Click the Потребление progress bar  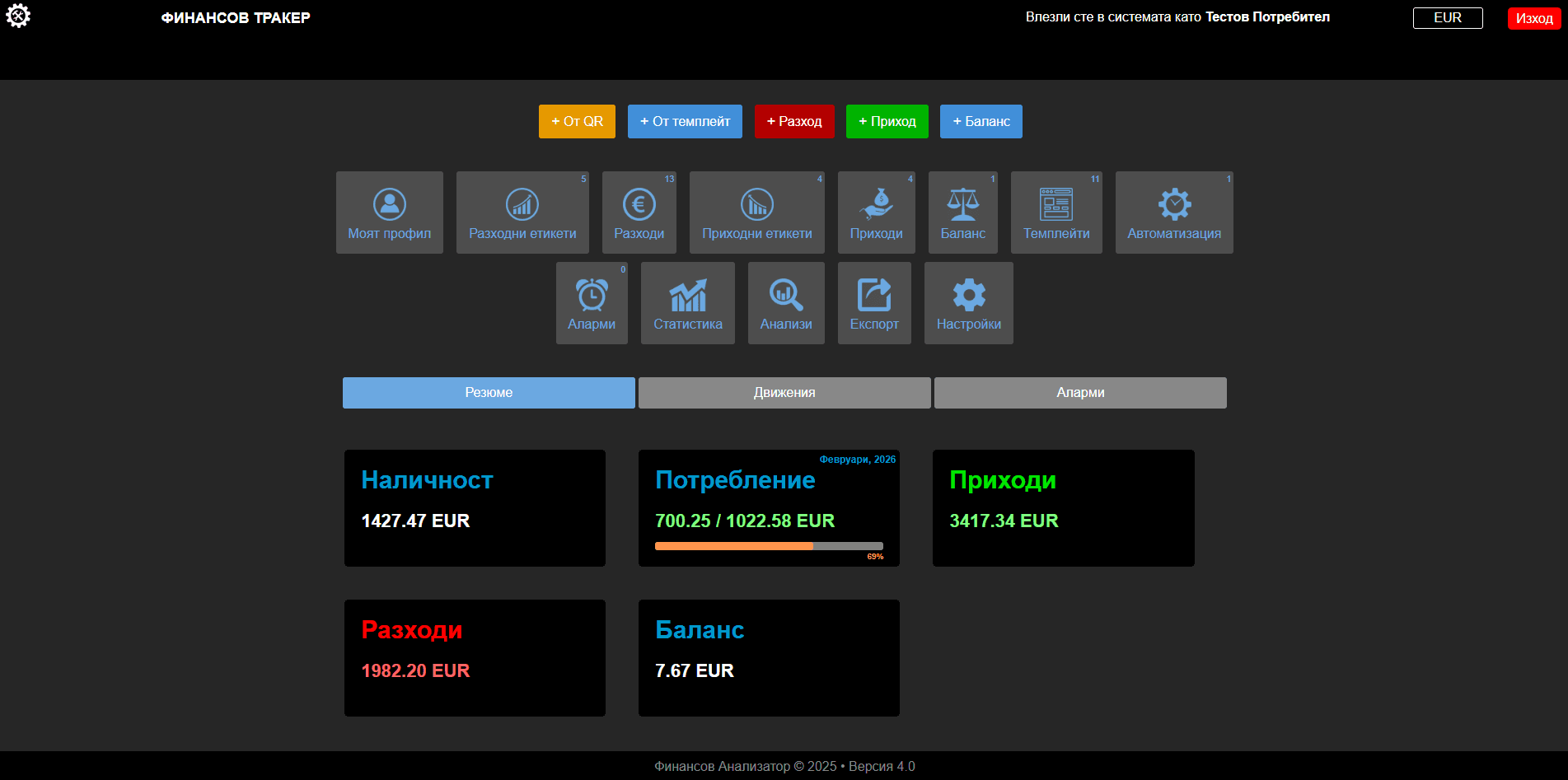coord(767,545)
